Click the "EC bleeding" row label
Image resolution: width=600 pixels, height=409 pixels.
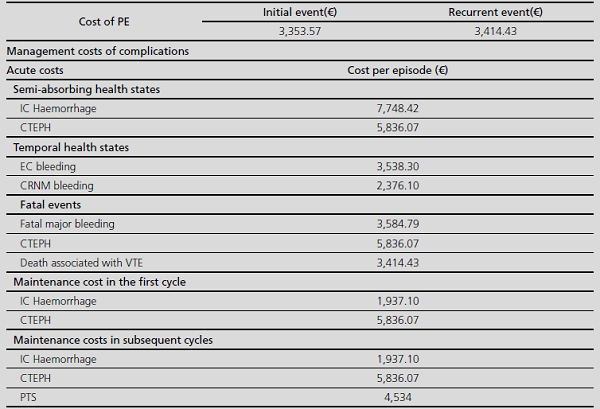[48, 166]
